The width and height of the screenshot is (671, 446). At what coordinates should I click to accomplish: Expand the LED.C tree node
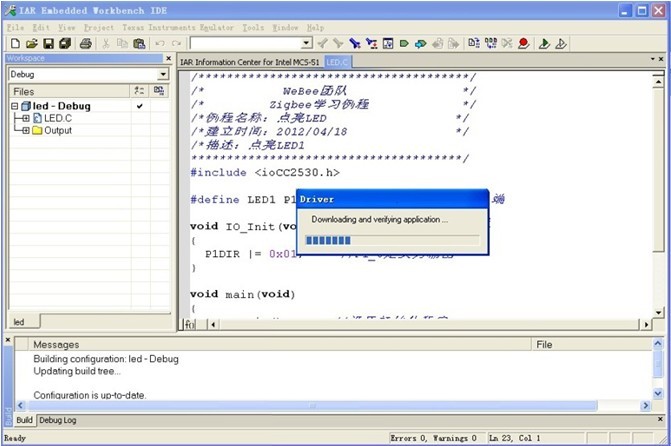click(26, 118)
